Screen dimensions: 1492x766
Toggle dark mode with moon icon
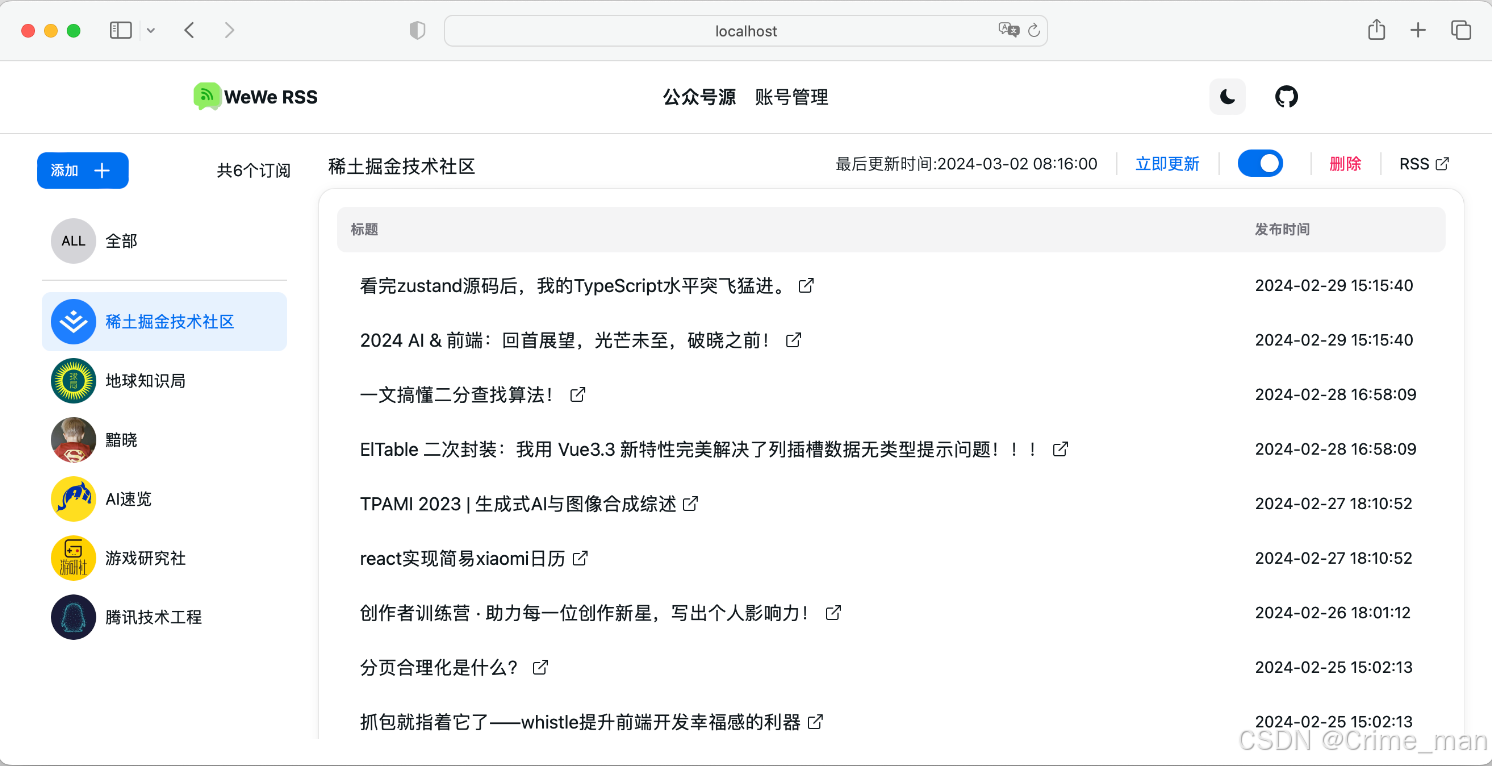click(x=1228, y=97)
